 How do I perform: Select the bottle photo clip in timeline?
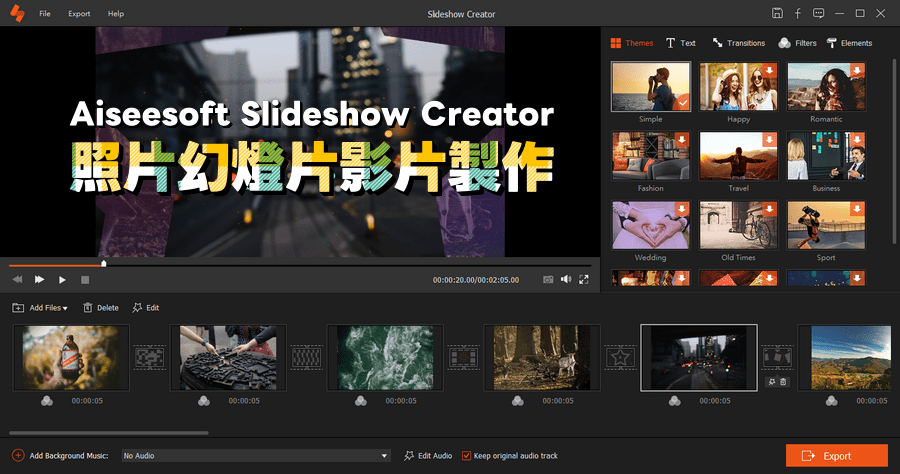(x=71, y=358)
